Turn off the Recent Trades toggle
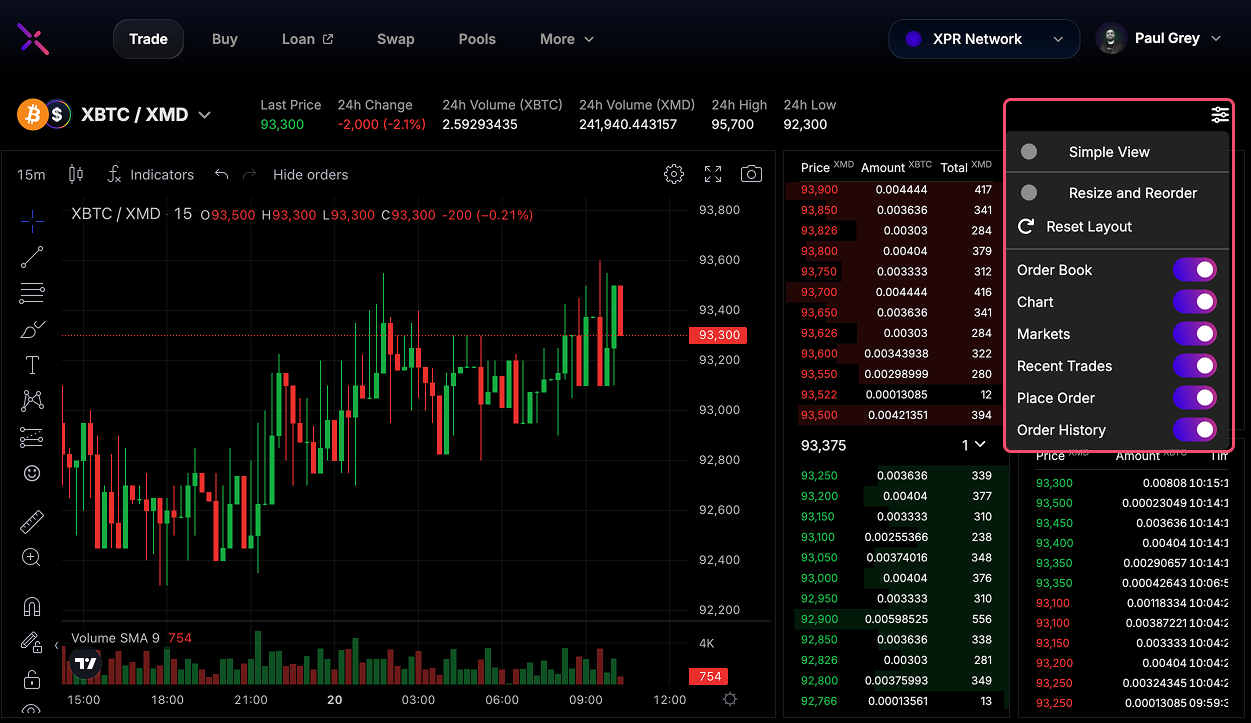 [x=1194, y=366]
